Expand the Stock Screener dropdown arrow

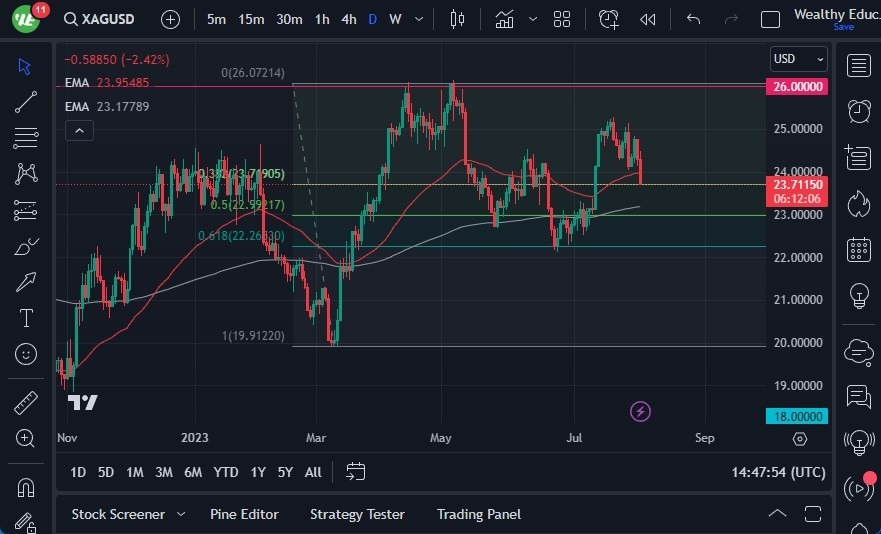[x=181, y=514]
